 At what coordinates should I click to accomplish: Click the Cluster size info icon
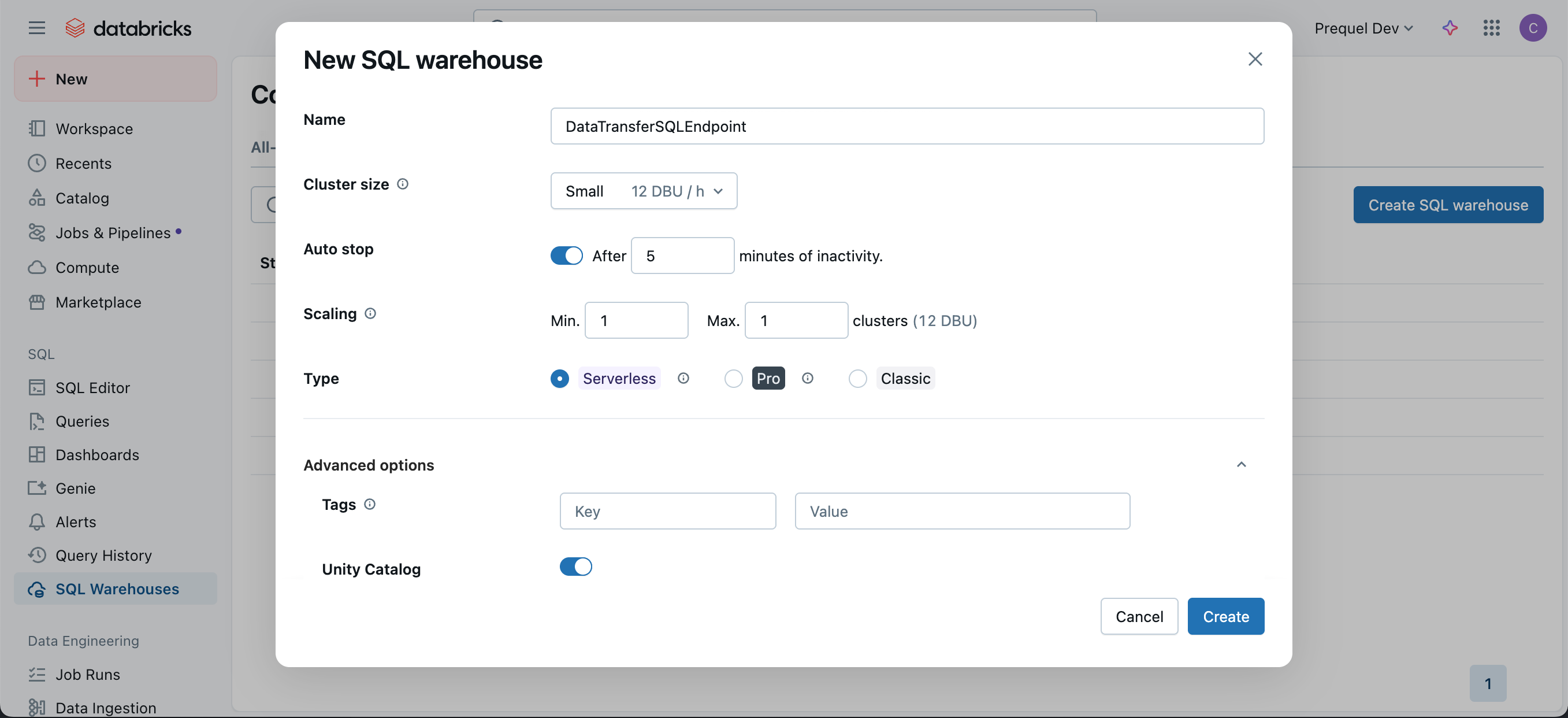click(x=402, y=184)
